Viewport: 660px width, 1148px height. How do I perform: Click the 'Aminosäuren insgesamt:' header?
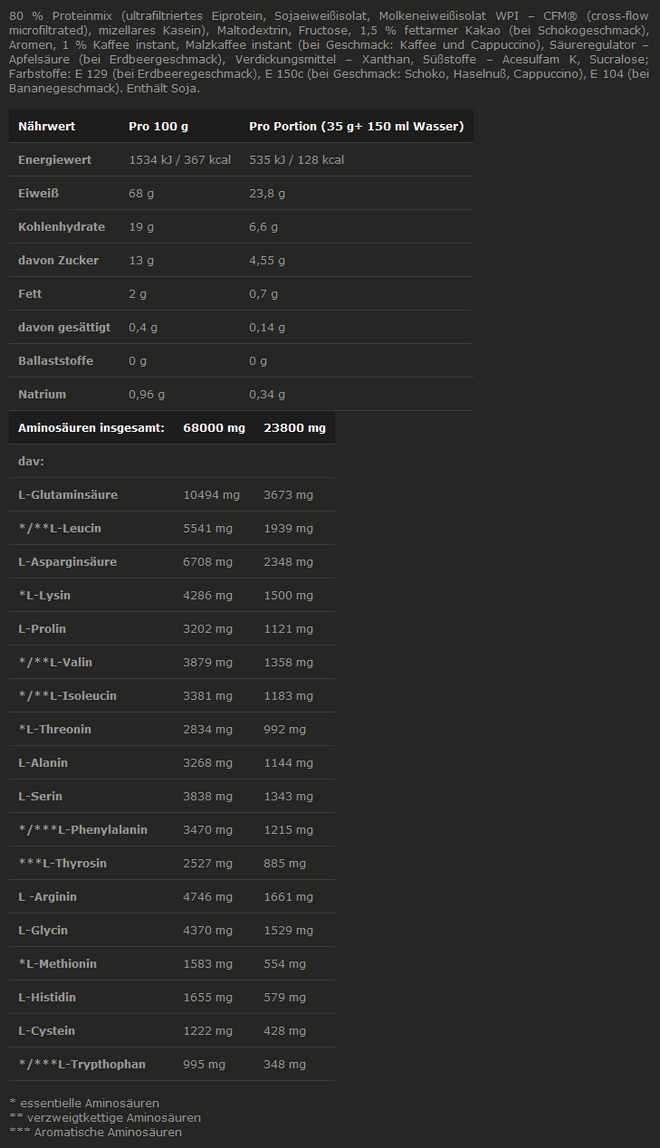(x=92, y=428)
